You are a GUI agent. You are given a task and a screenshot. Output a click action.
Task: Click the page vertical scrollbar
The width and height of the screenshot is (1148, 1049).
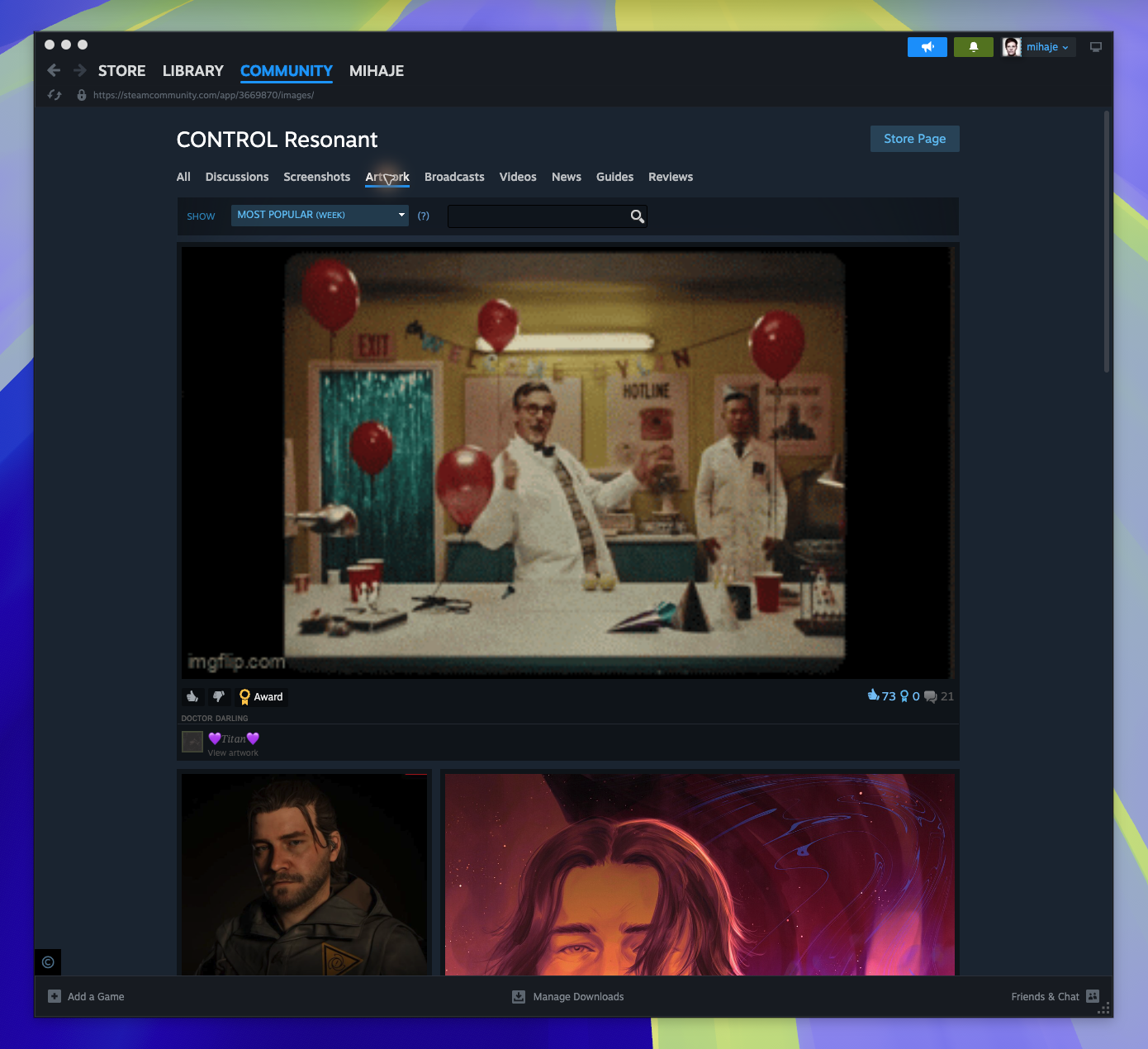click(x=1107, y=241)
